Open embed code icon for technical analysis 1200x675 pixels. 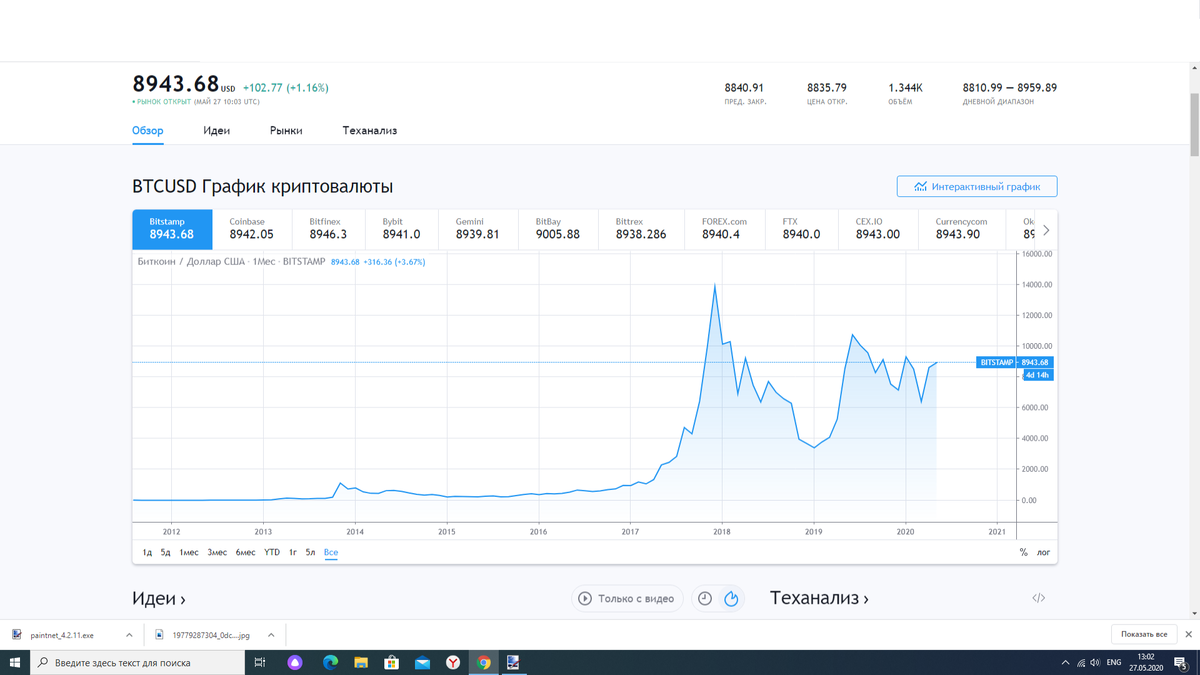[1039, 598]
